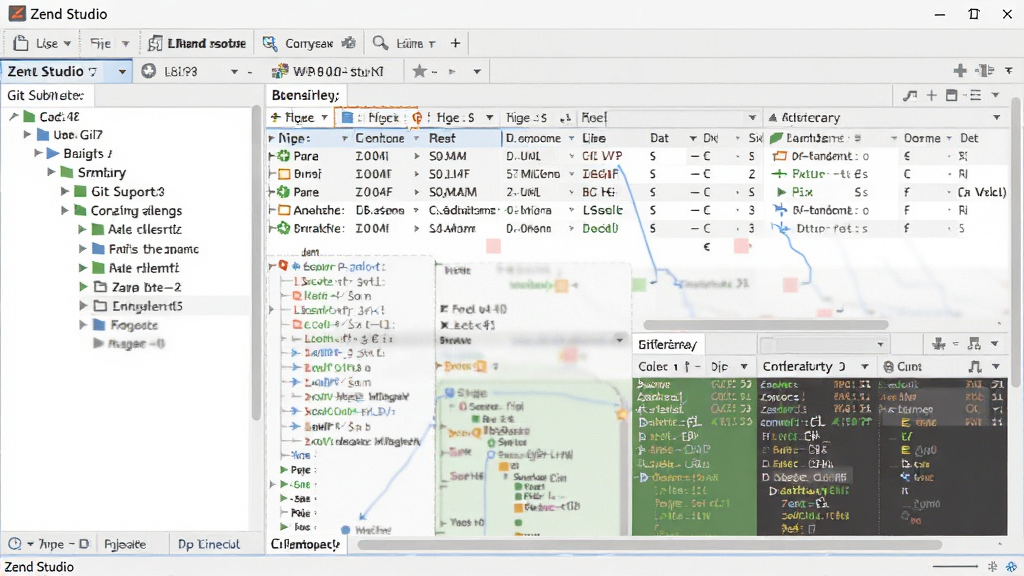Image resolution: width=1024 pixels, height=576 pixels.
Task: Toggle the square box on Binsi row
Action: (x=284, y=174)
